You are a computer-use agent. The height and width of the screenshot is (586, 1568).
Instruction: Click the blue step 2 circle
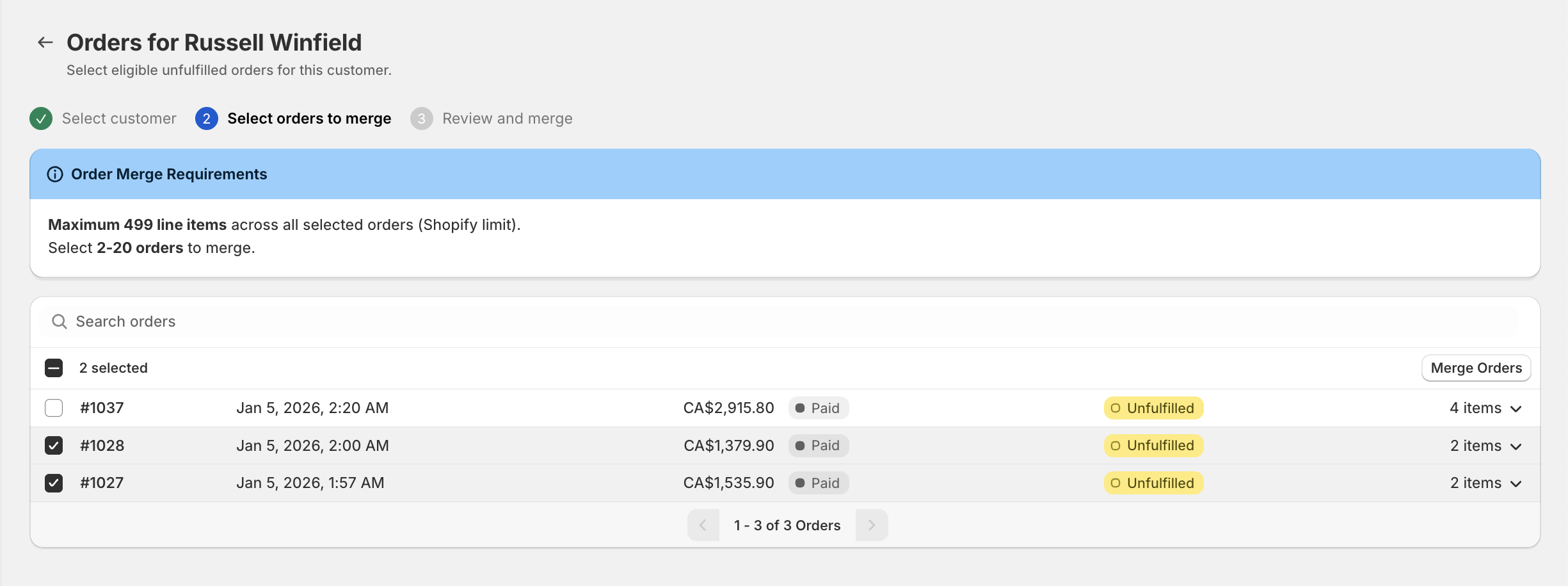coord(206,118)
